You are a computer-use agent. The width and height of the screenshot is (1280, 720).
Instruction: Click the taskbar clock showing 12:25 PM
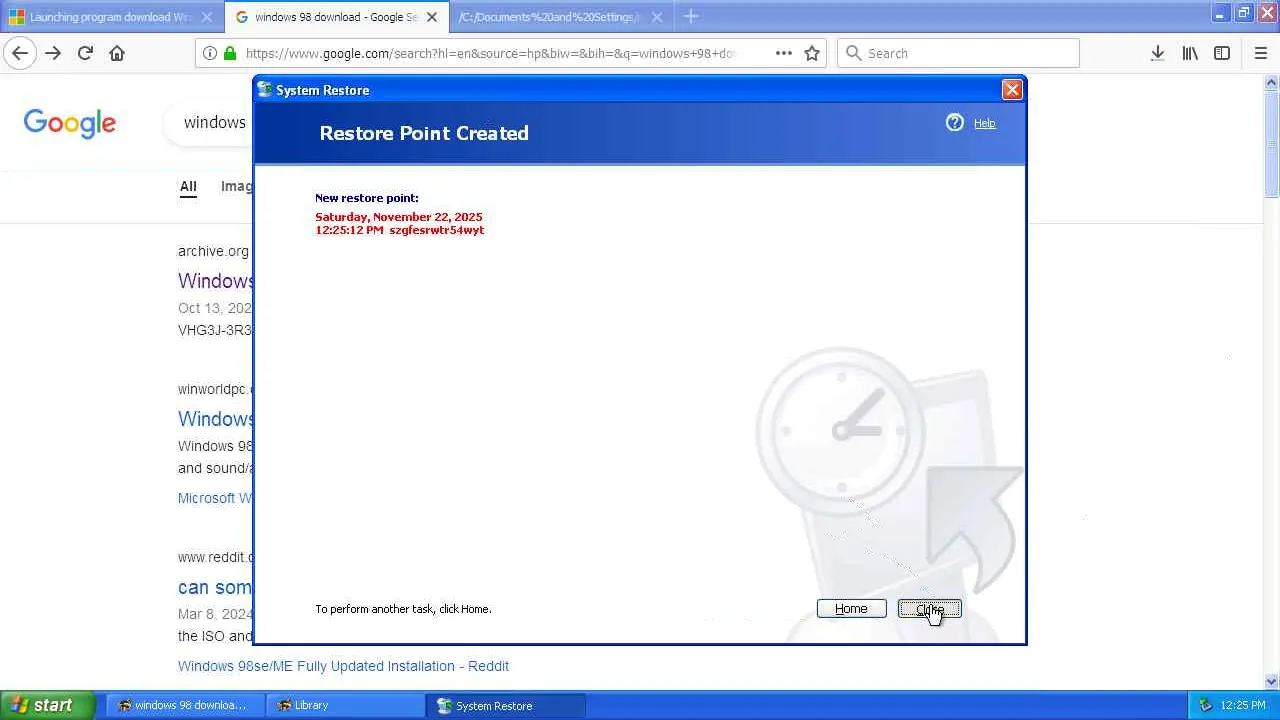tap(1243, 706)
